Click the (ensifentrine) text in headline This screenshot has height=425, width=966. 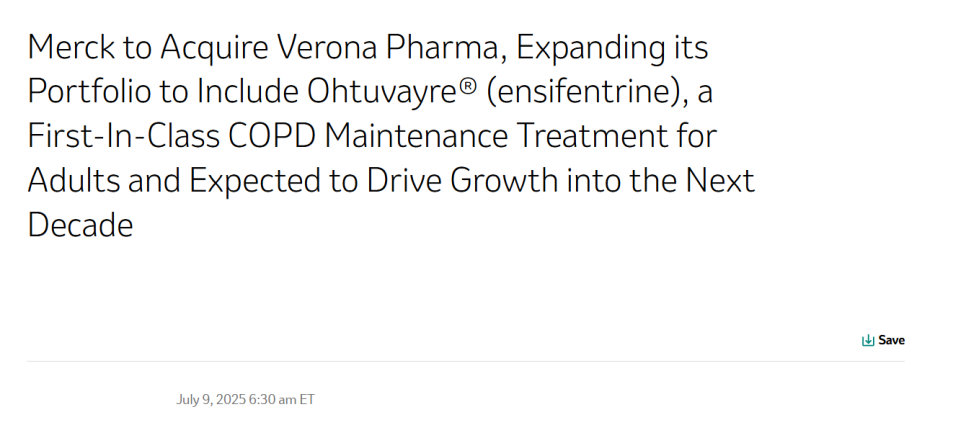(x=588, y=92)
